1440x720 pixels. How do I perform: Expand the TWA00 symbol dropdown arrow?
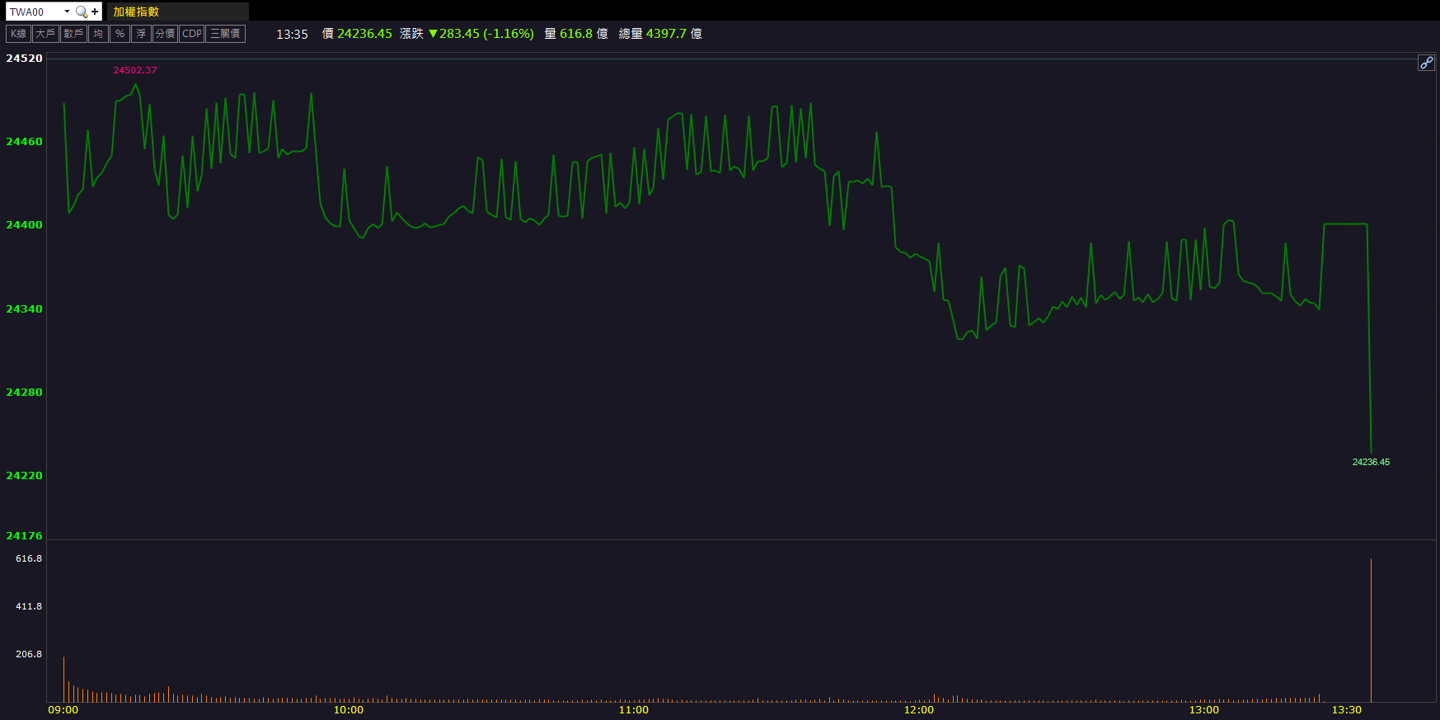(x=67, y=12)
